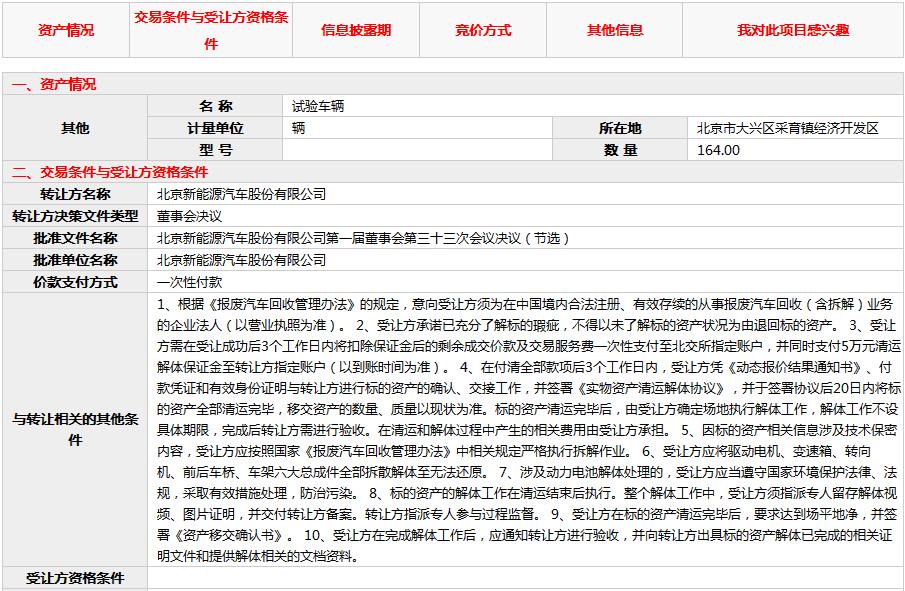This screenshot has width=905, height=591.
Task: Click the 转让方名称 row label
Action: click(75, 194)
